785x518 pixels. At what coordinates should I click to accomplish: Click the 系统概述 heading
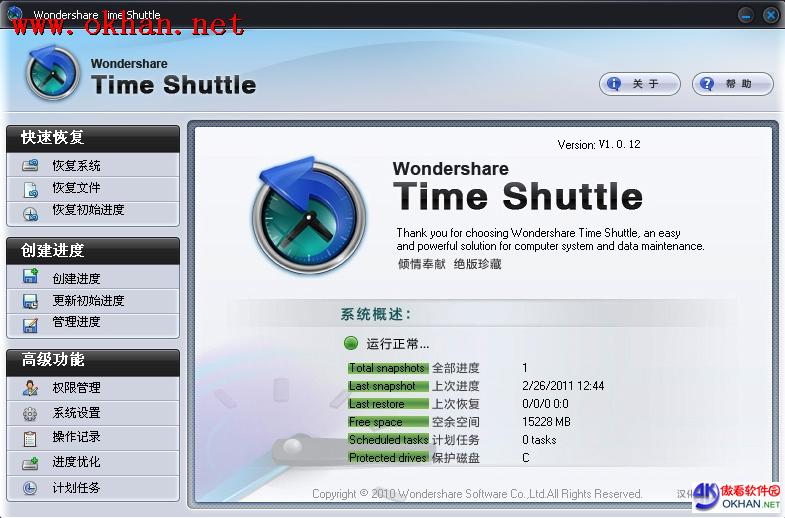(375, 314)
